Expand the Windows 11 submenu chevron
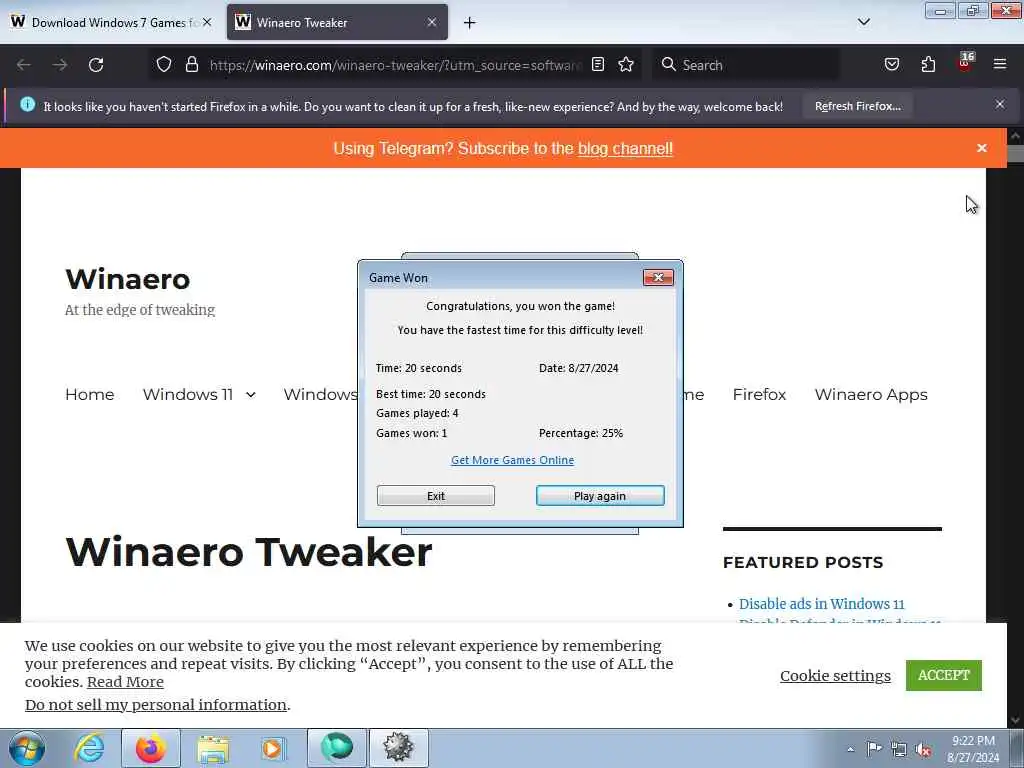 click(251, 395)
